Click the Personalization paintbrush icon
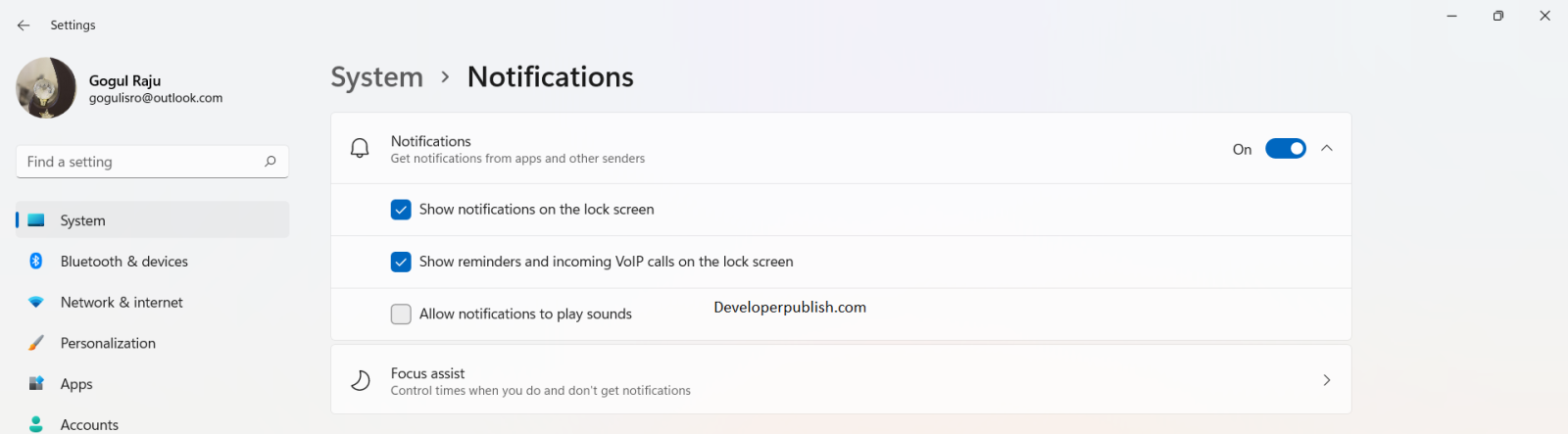Screen dimensions: 1568x434 (36, 343)
